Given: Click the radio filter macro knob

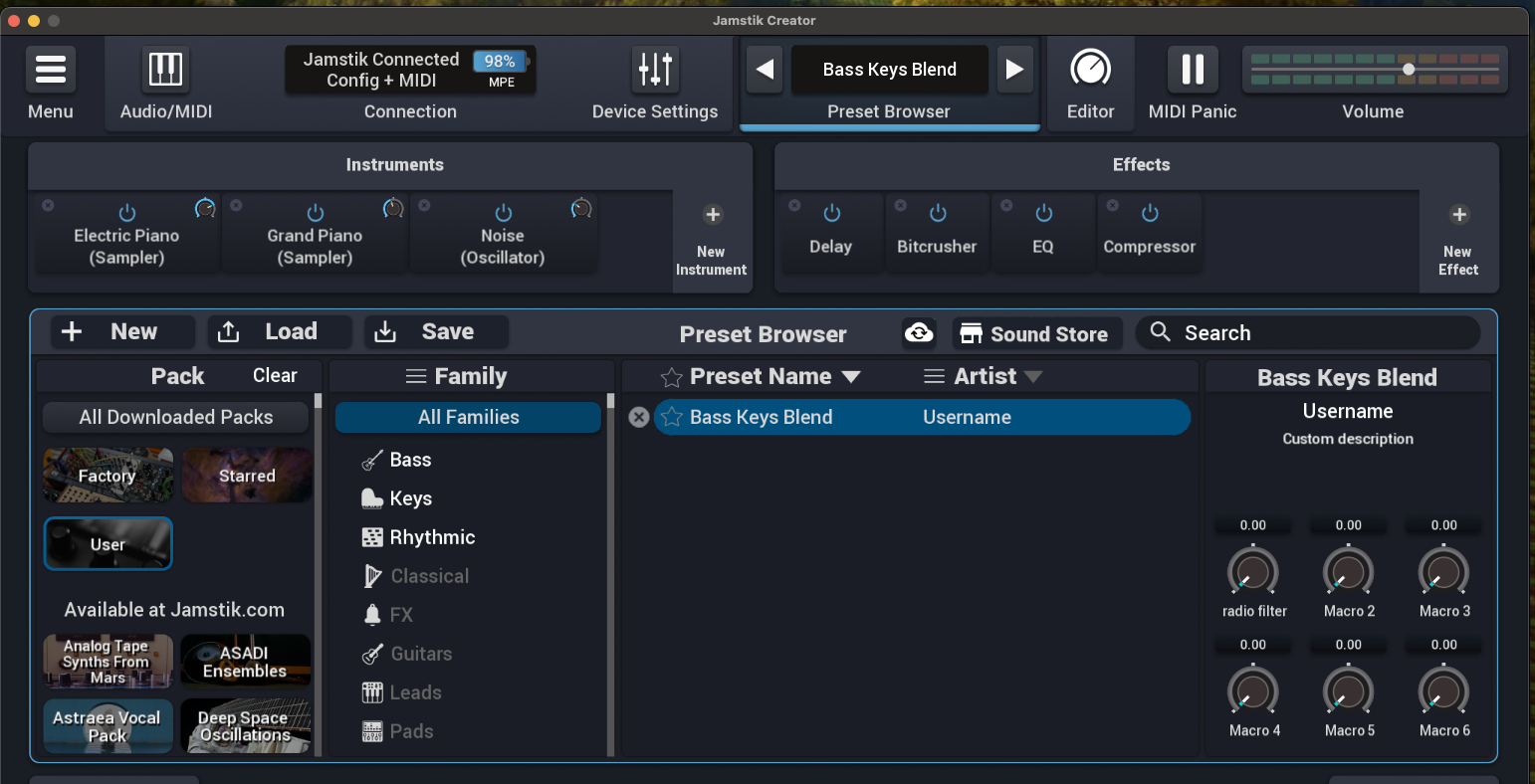Looking at the screenshot, I should [1253, 572].
